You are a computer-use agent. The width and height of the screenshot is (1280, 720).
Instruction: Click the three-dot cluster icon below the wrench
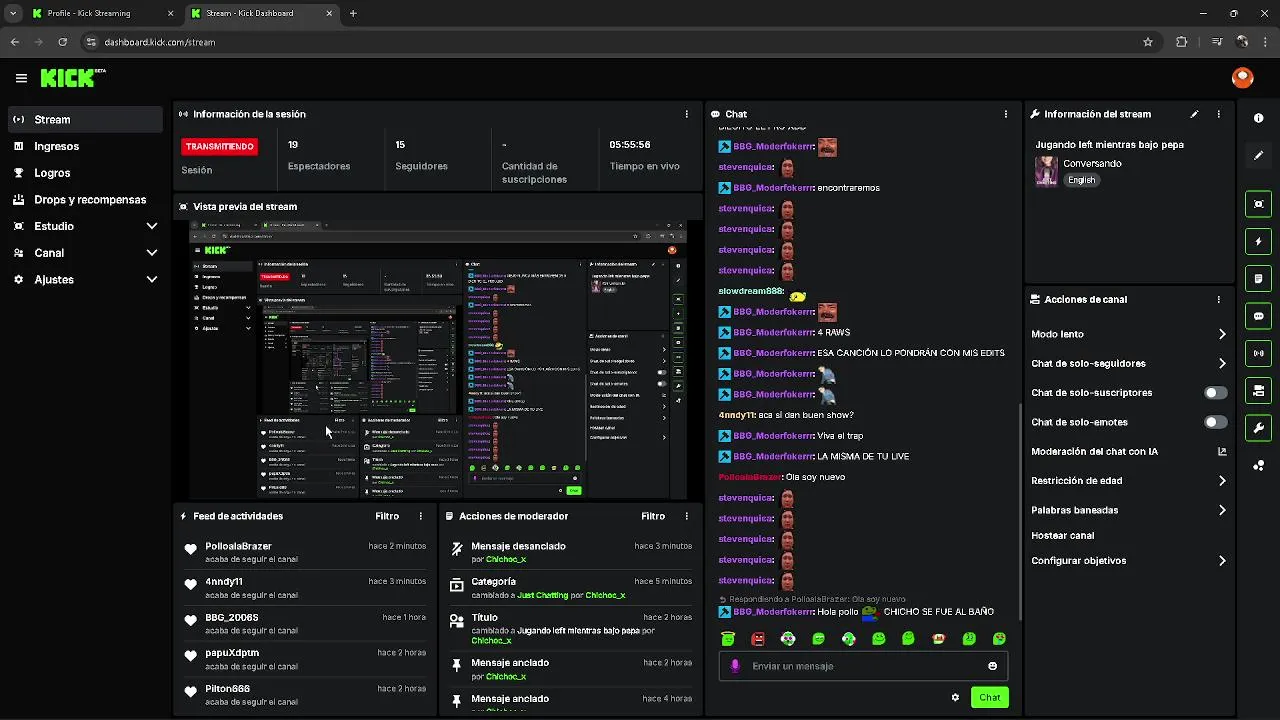[1258, 465]
